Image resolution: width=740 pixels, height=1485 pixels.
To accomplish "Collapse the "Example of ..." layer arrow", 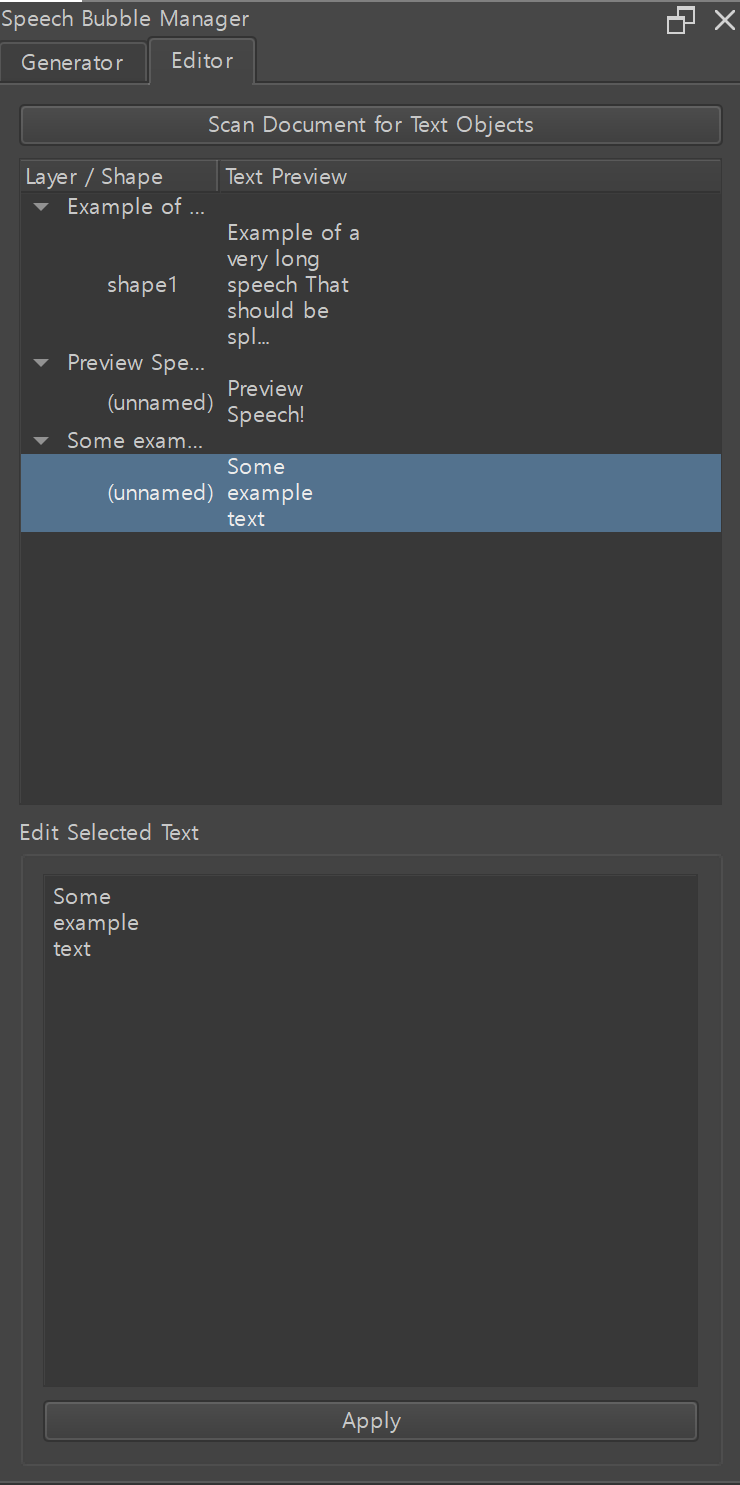I will pos(41,207).
